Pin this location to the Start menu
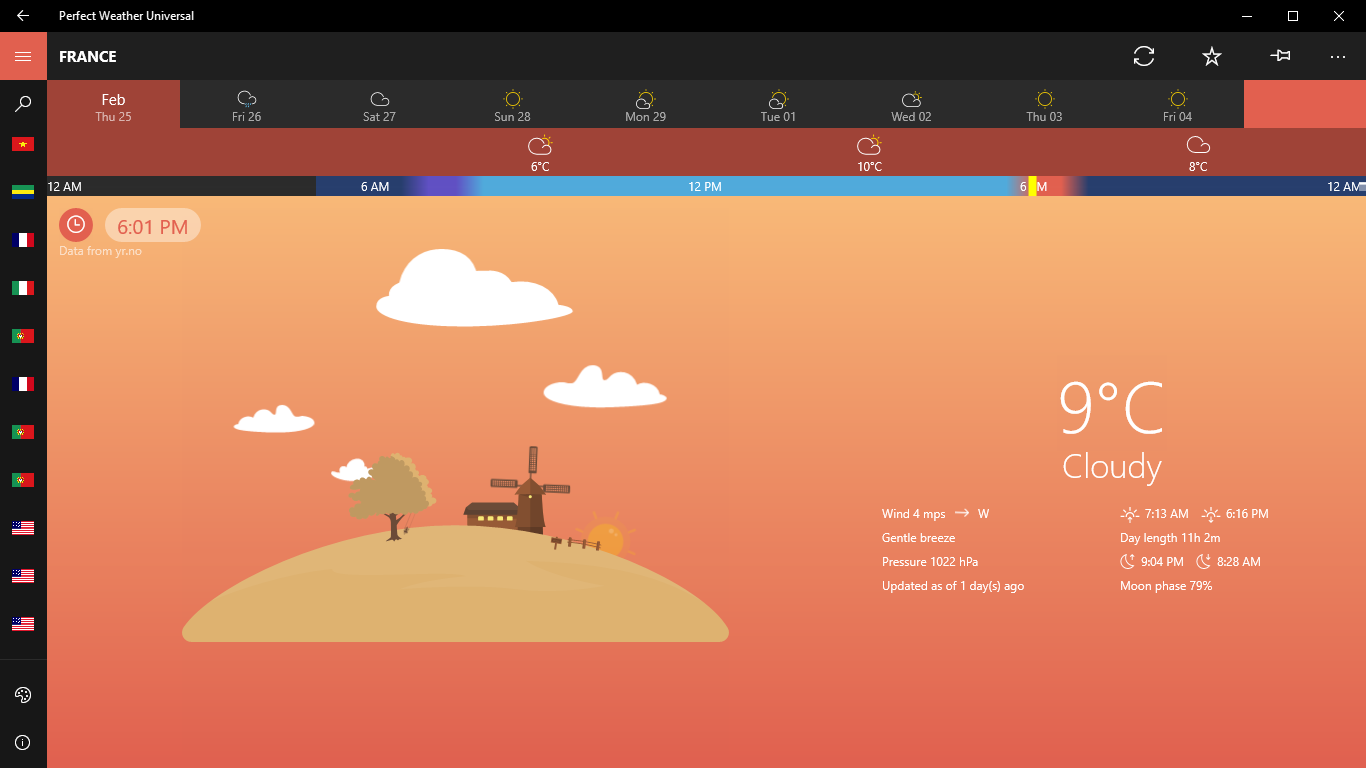This screenshot has height=768, width=1366. click(1279, 57)
